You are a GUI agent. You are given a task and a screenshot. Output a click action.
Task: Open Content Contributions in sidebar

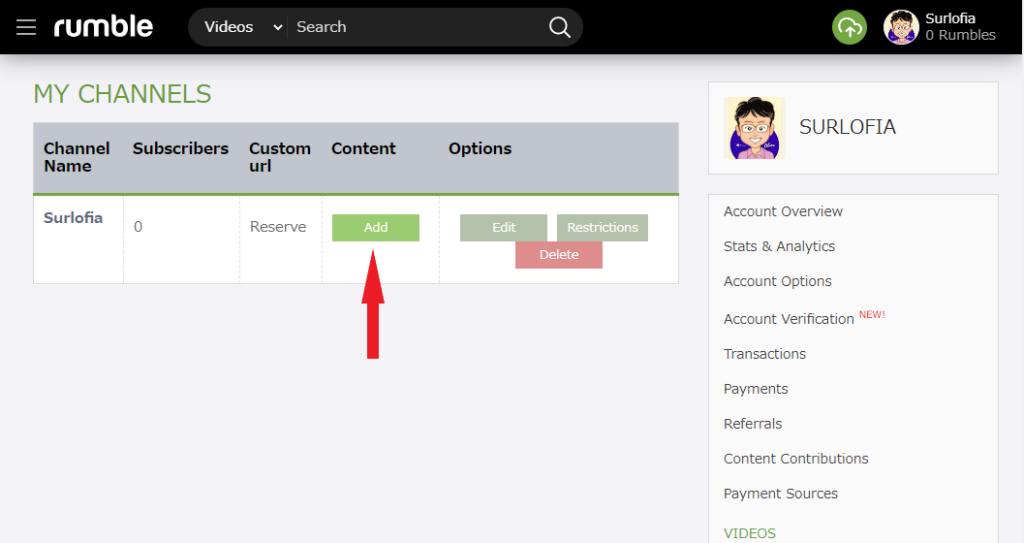tap(795, 458)
